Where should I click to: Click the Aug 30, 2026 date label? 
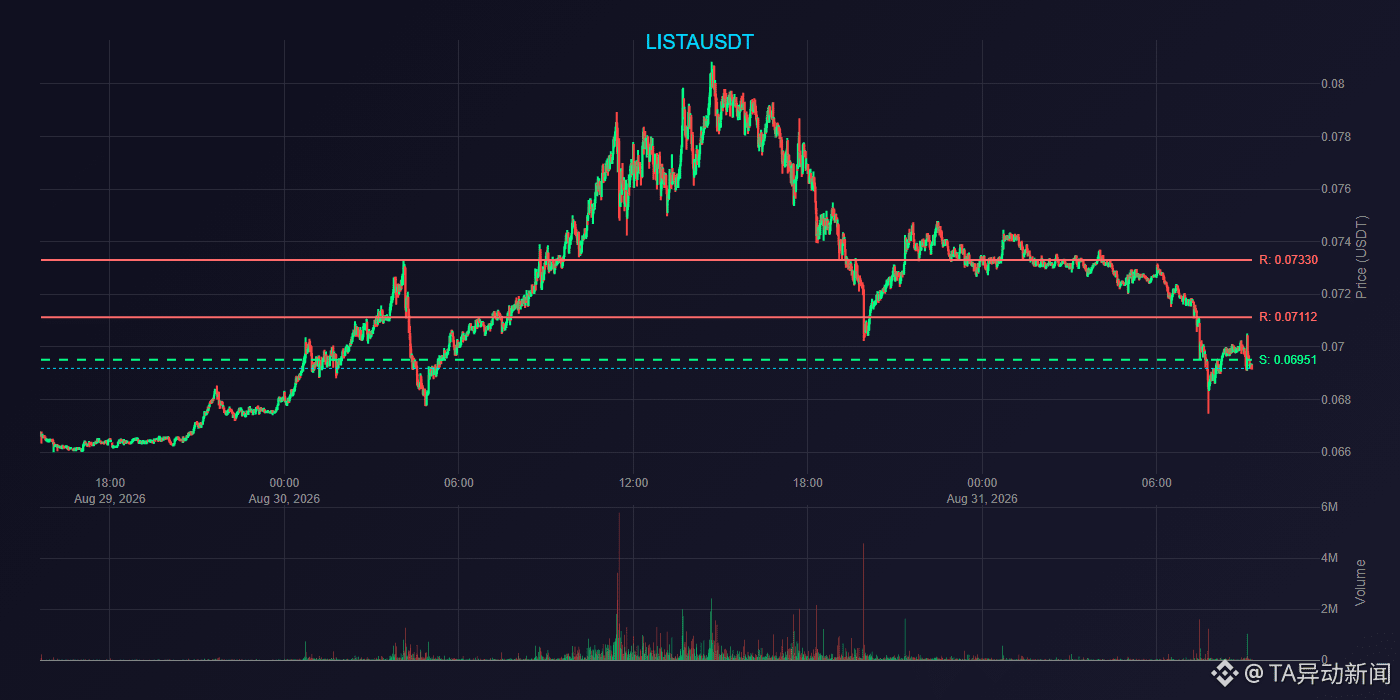pos(284,498)
